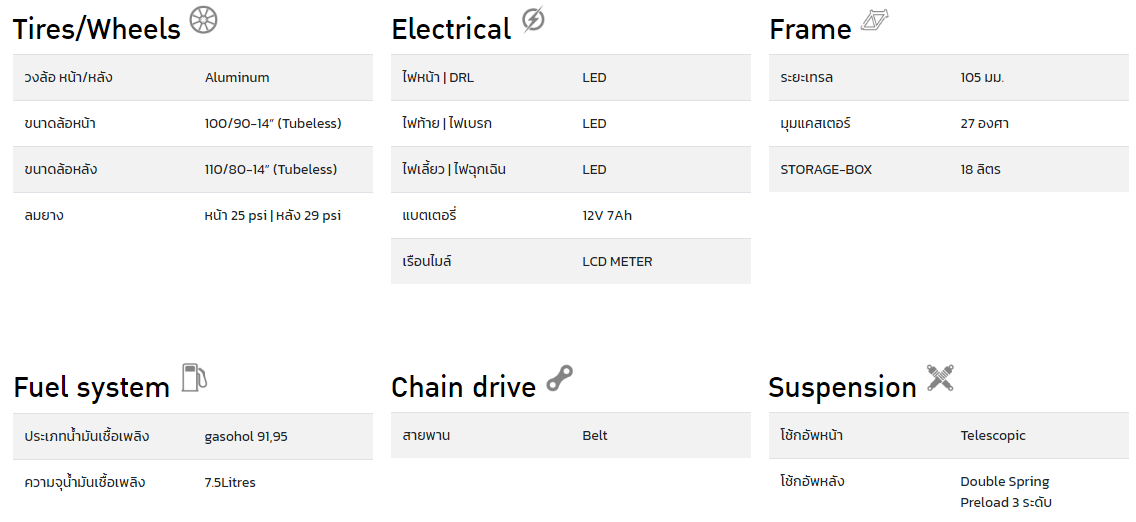
Task: Click the Aluminum wheel material value
Action: [237, 77]
